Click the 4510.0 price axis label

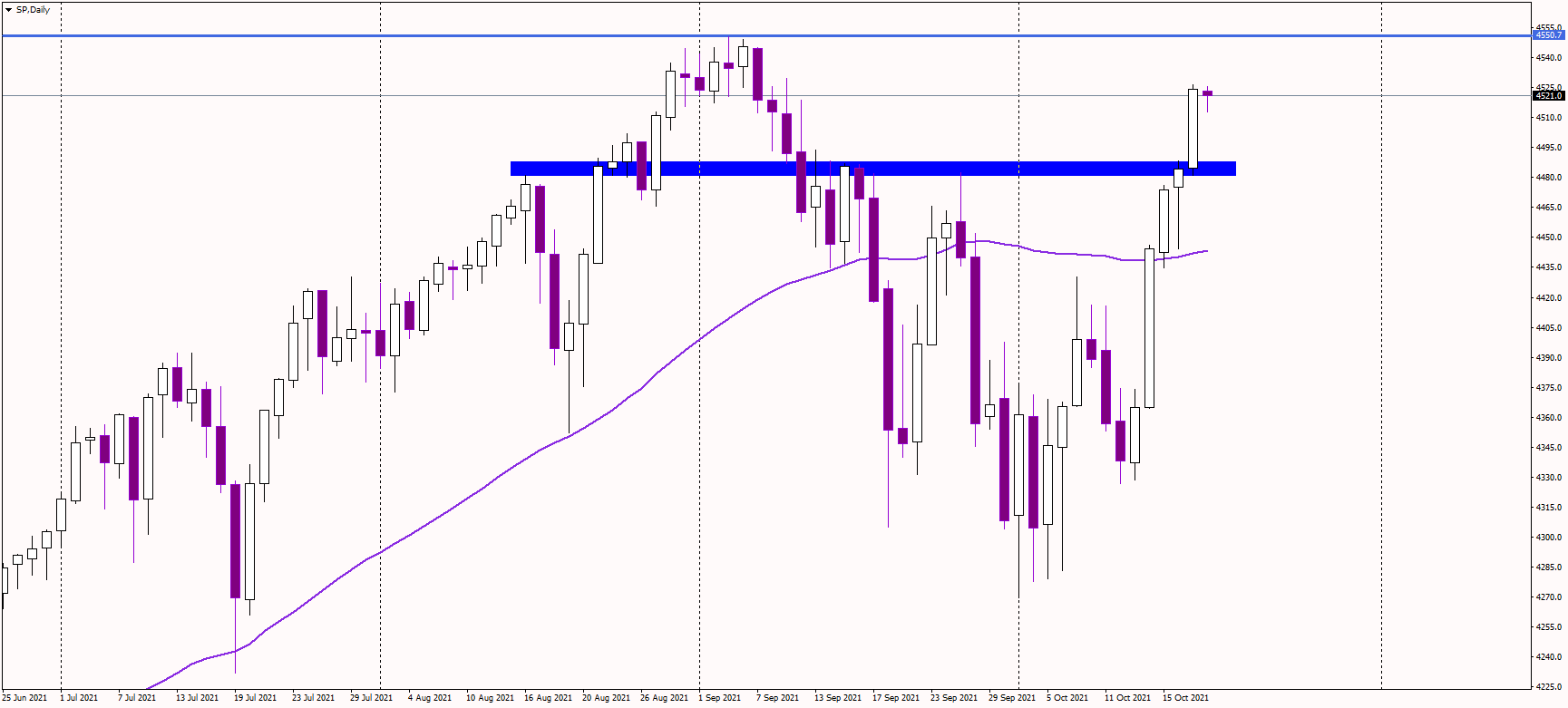point(1549,118)
